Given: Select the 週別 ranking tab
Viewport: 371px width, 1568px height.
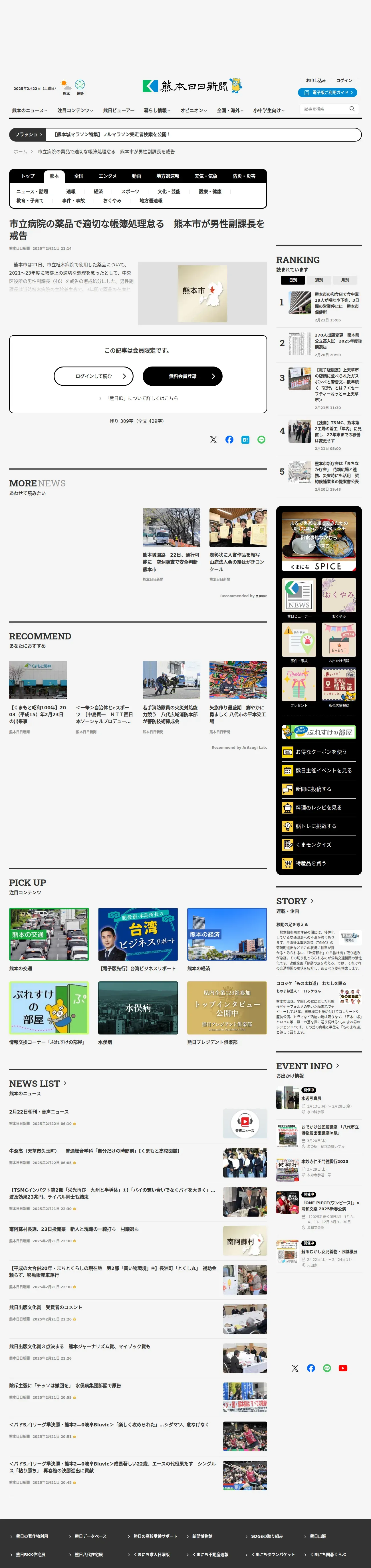Looking at the screenshot, I should click(319, 280).
